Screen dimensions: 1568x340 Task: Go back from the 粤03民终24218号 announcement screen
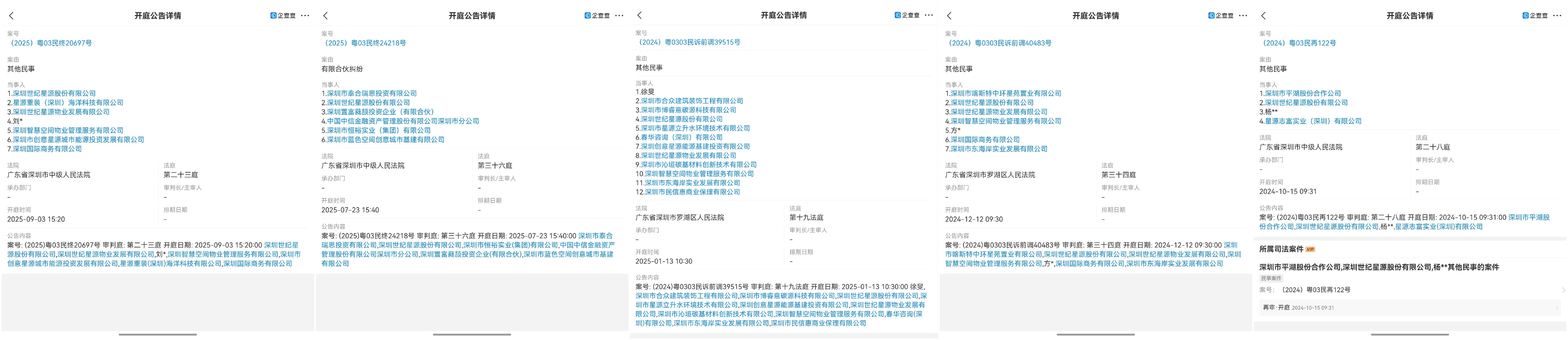[x=326, y=16]
